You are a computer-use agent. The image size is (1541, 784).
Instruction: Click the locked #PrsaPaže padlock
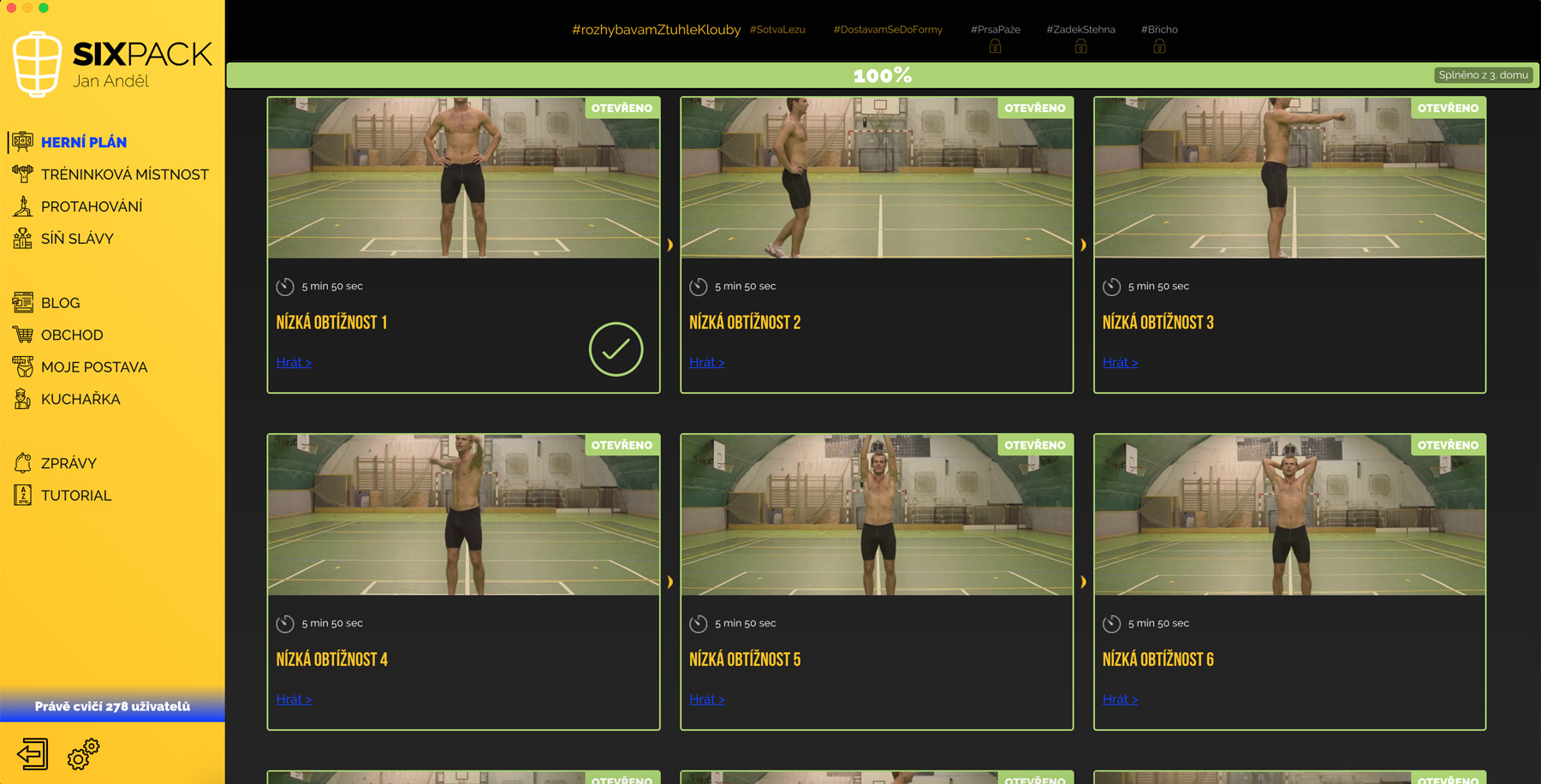tap(995, 46)
